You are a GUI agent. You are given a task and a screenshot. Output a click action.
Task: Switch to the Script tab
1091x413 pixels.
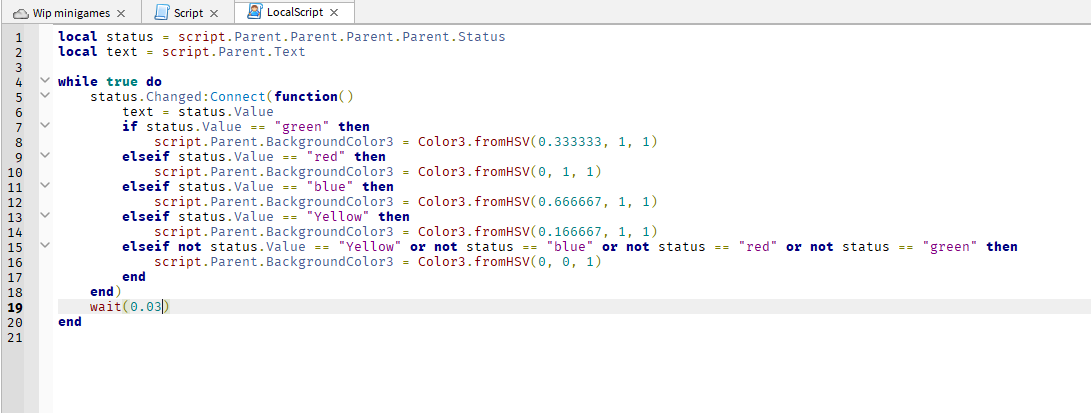point(189,13)
